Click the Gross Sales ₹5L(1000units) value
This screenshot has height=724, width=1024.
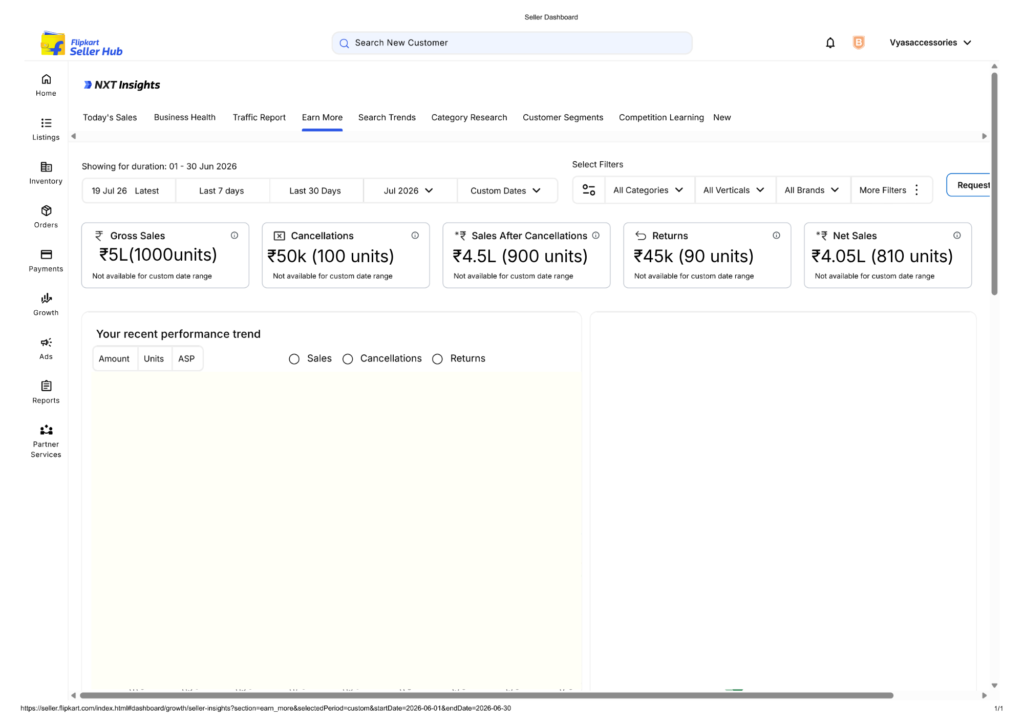pos(158,255)
